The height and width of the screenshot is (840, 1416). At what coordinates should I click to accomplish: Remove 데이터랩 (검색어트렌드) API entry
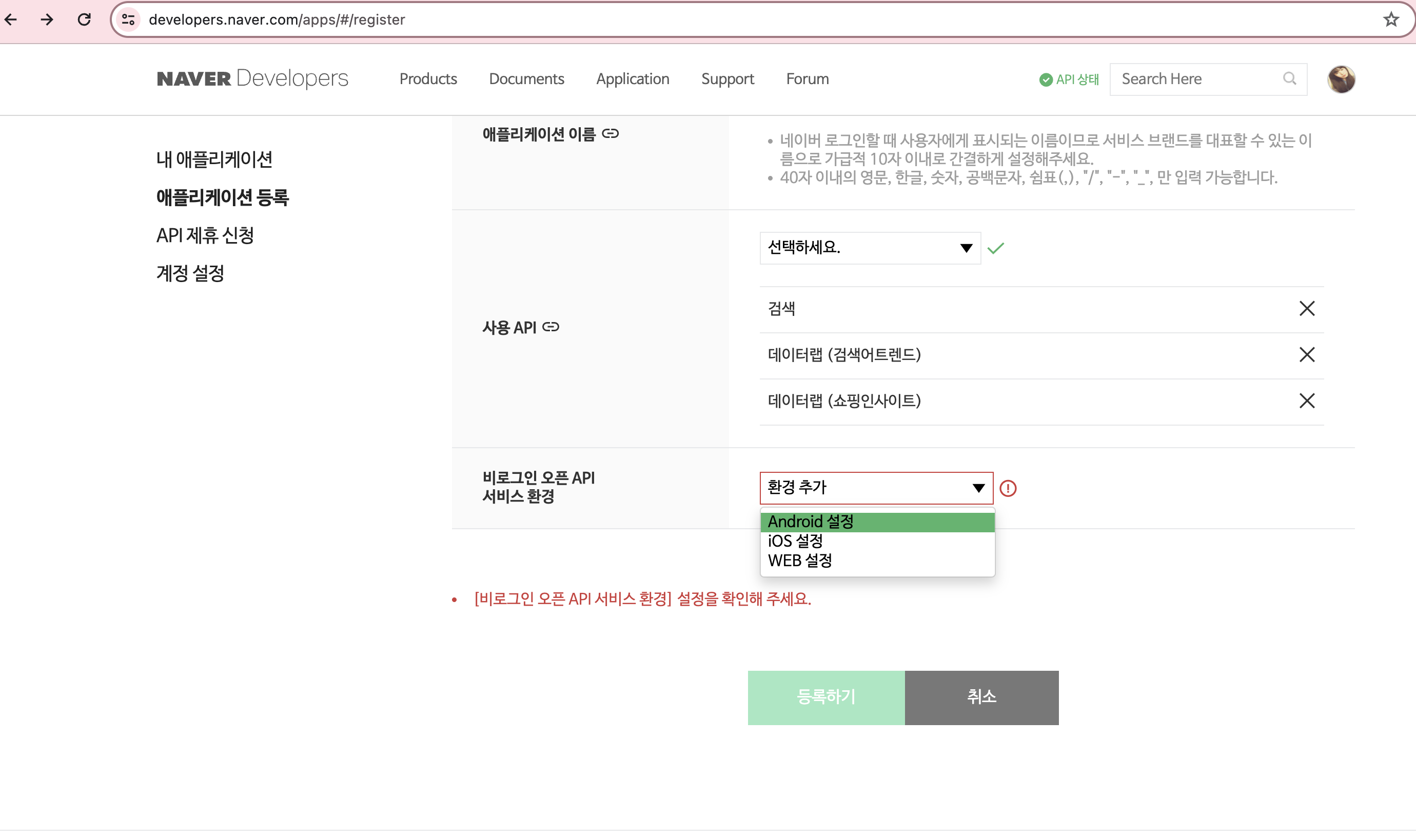[1306, 355]
